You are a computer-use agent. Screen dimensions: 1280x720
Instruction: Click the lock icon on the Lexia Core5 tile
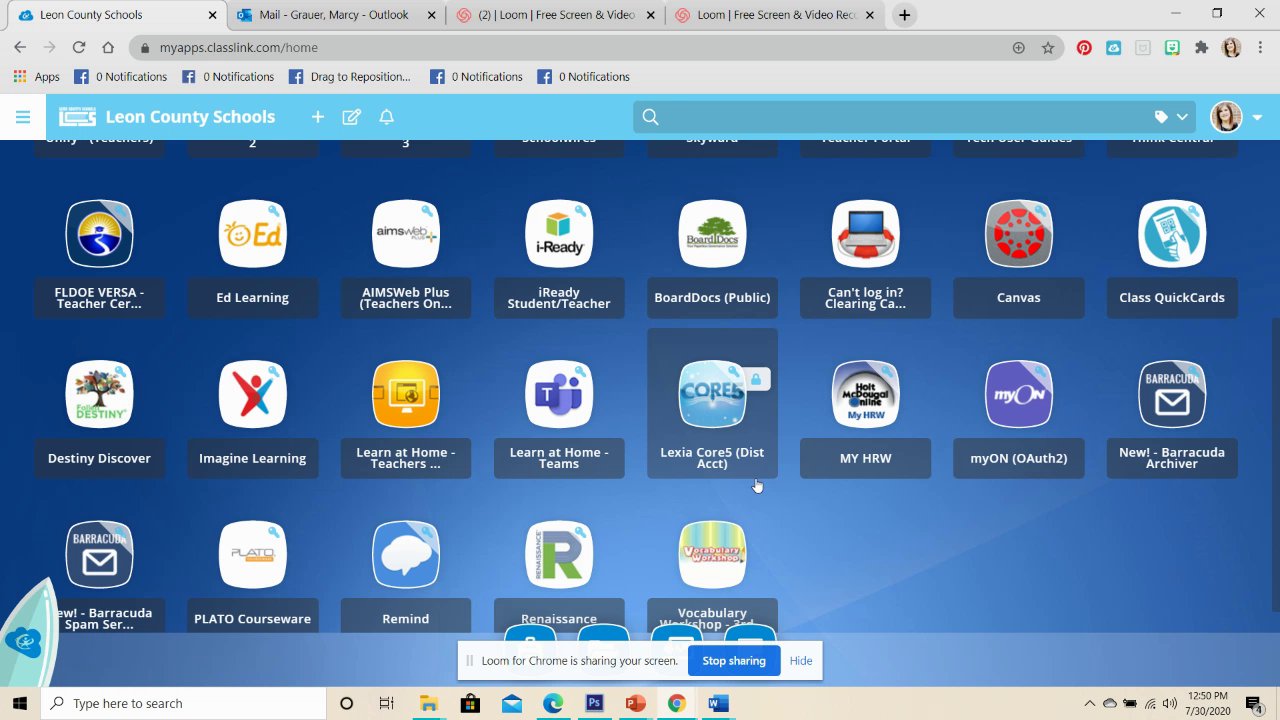click(x=756, y=380)
